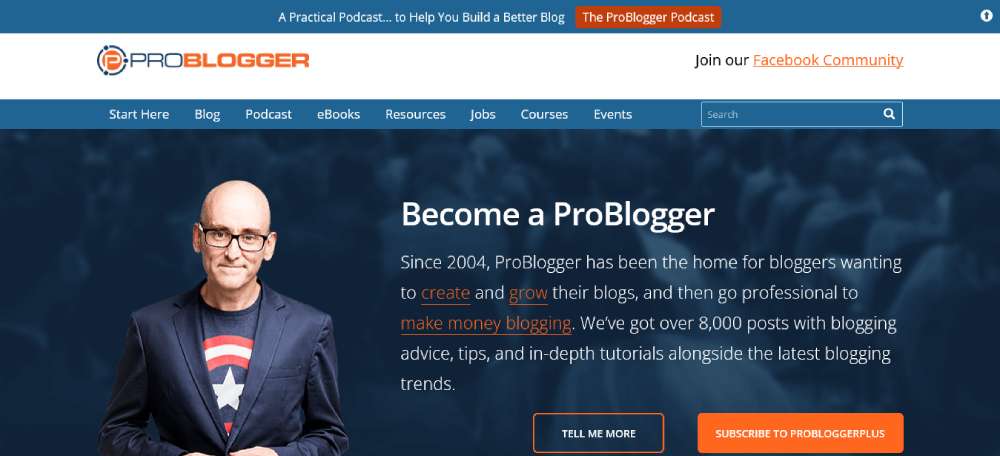Screen dimensions: 1000x456
Task: Open the Resources menu item
Action: pyautogui.click(x=415, y=115)
